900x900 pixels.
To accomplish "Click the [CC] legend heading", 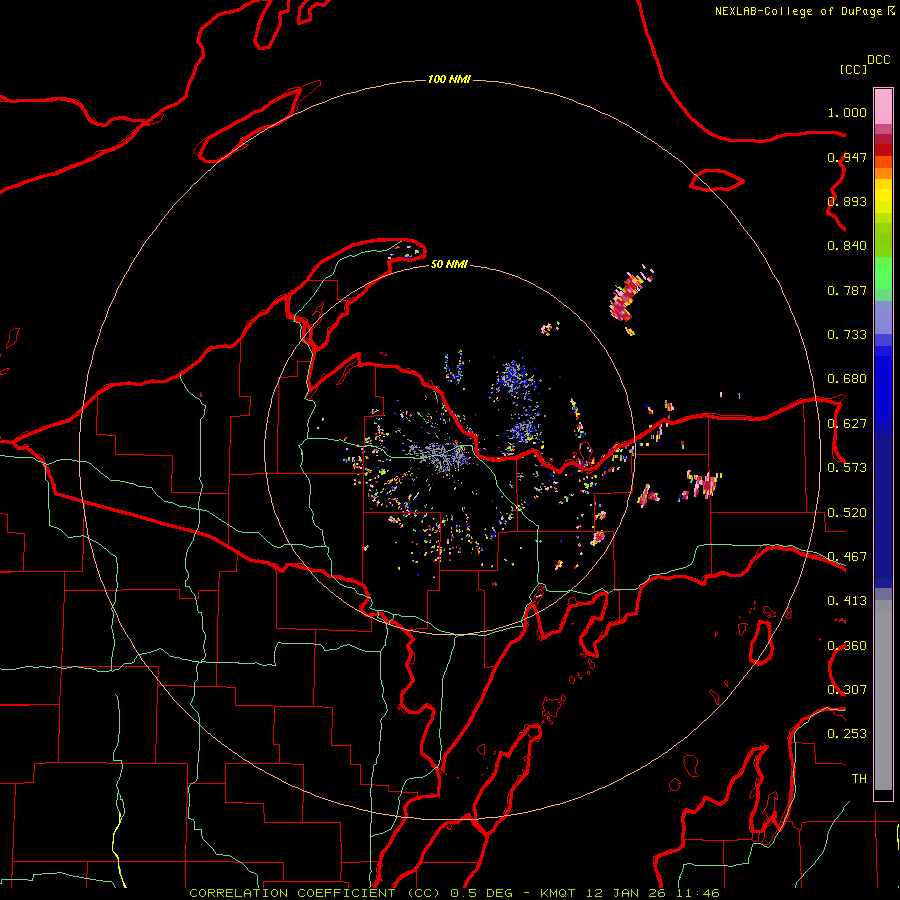I will click(853, 69).
